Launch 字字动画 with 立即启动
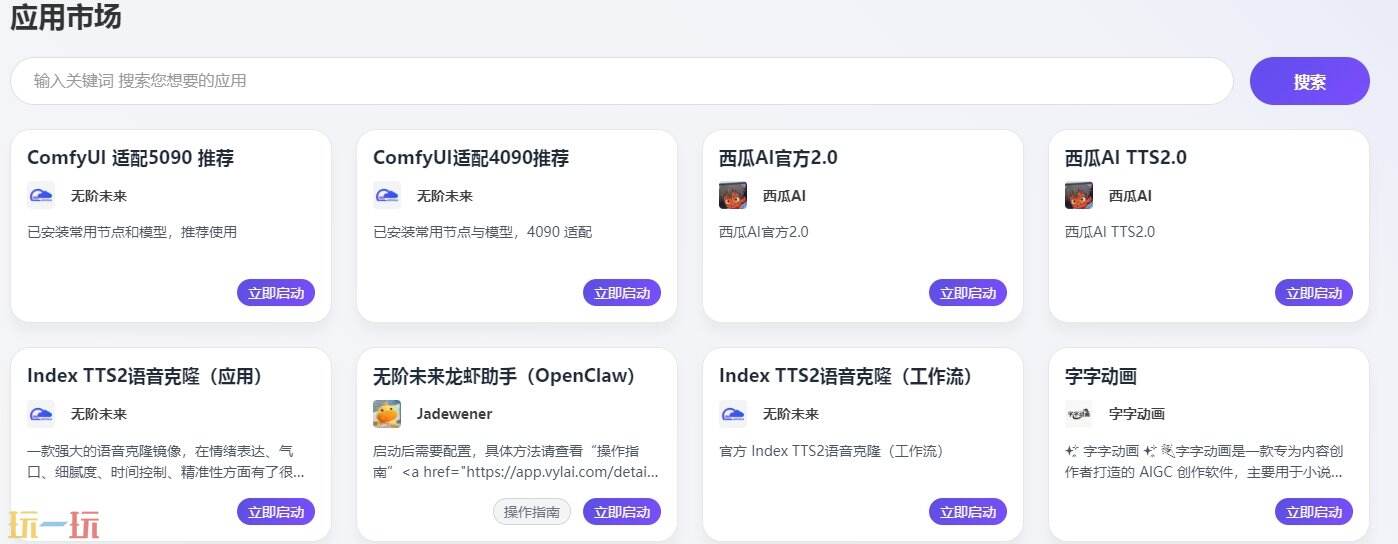1398x544 pixels. 1314,512
